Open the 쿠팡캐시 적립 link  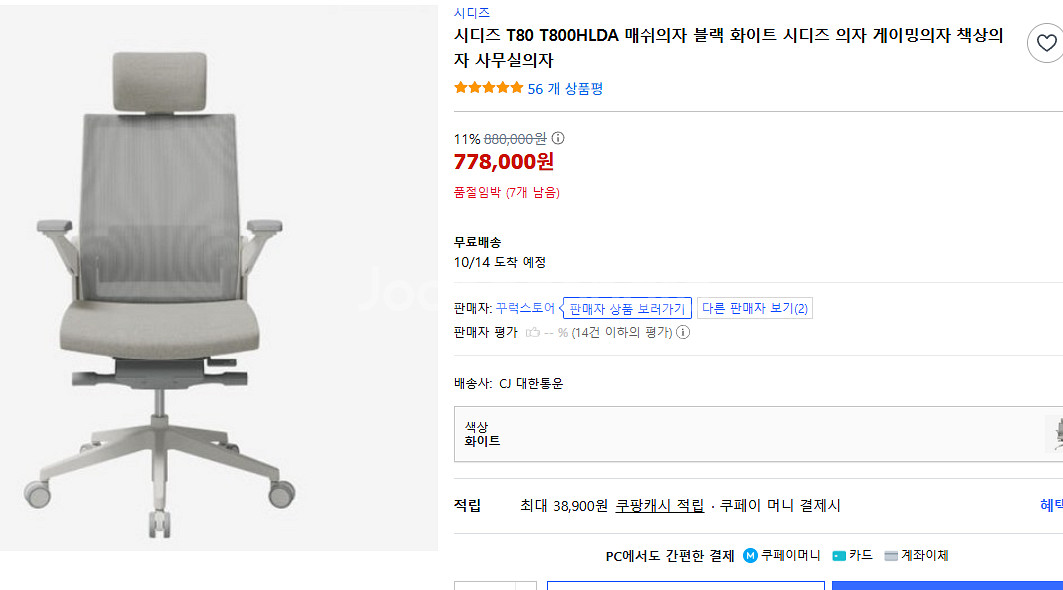(659, 506)
